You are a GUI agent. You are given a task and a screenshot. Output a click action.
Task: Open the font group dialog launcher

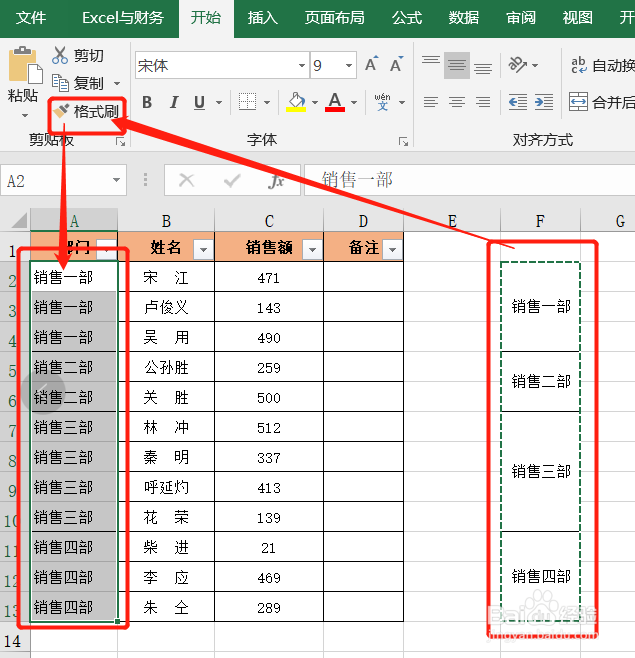(x=403, y=142)
